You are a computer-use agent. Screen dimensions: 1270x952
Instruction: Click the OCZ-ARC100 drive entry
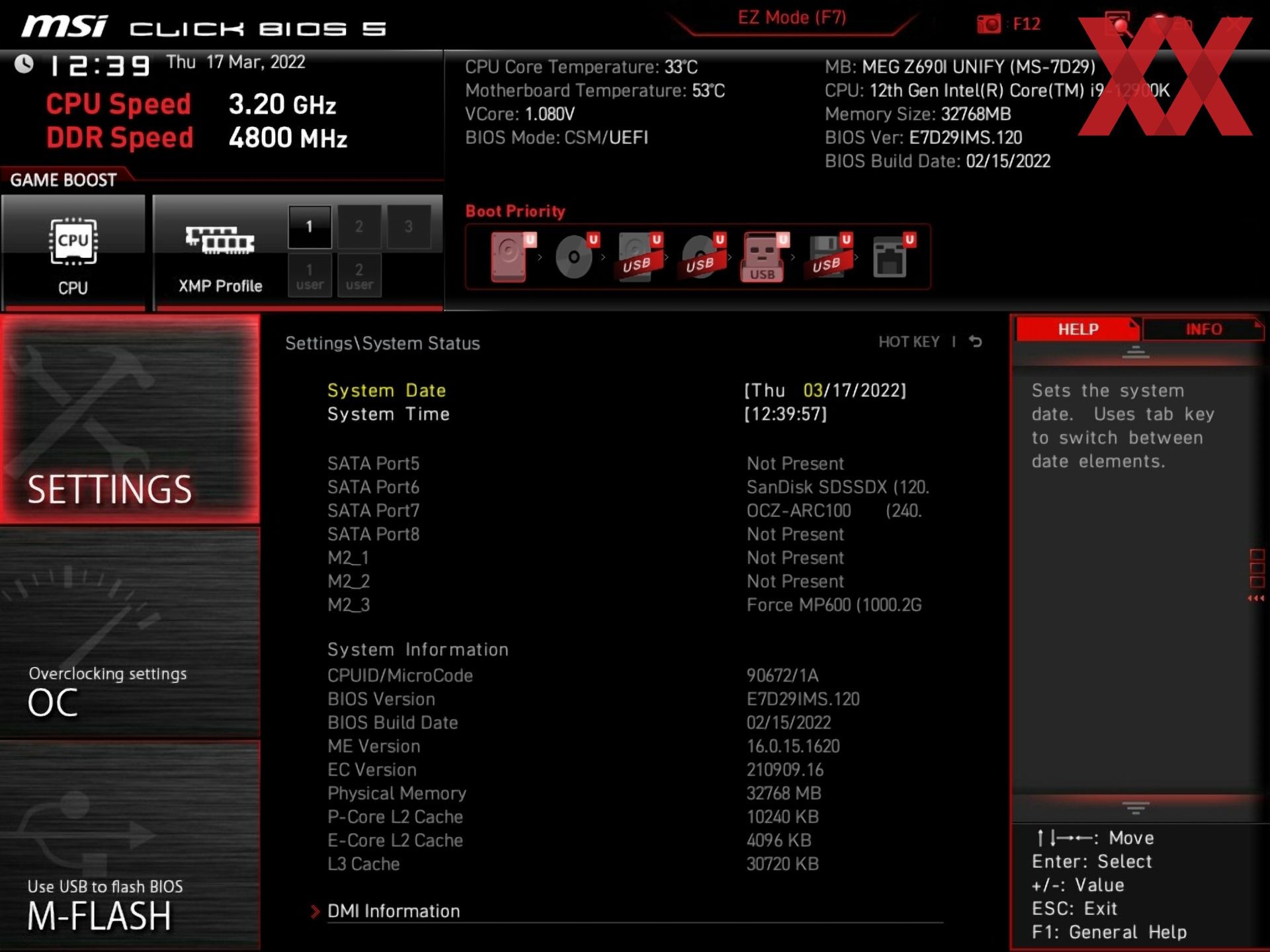click(x=835, y=510)
